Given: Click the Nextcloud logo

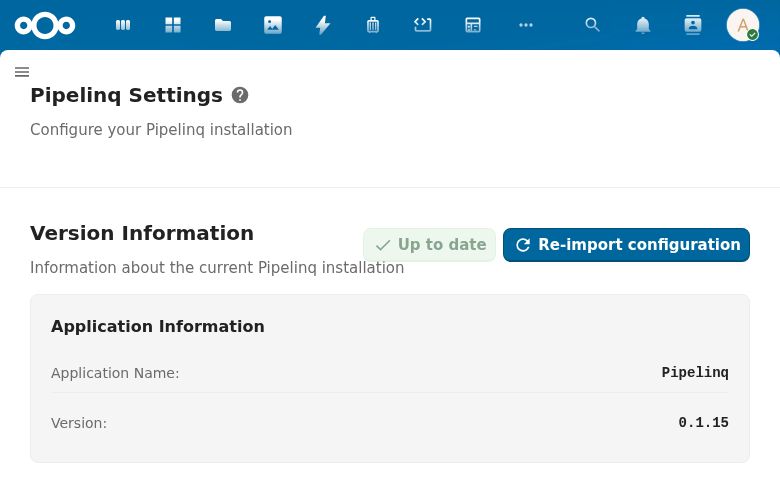Looking at the screenshot, I should tap(45, 25).
